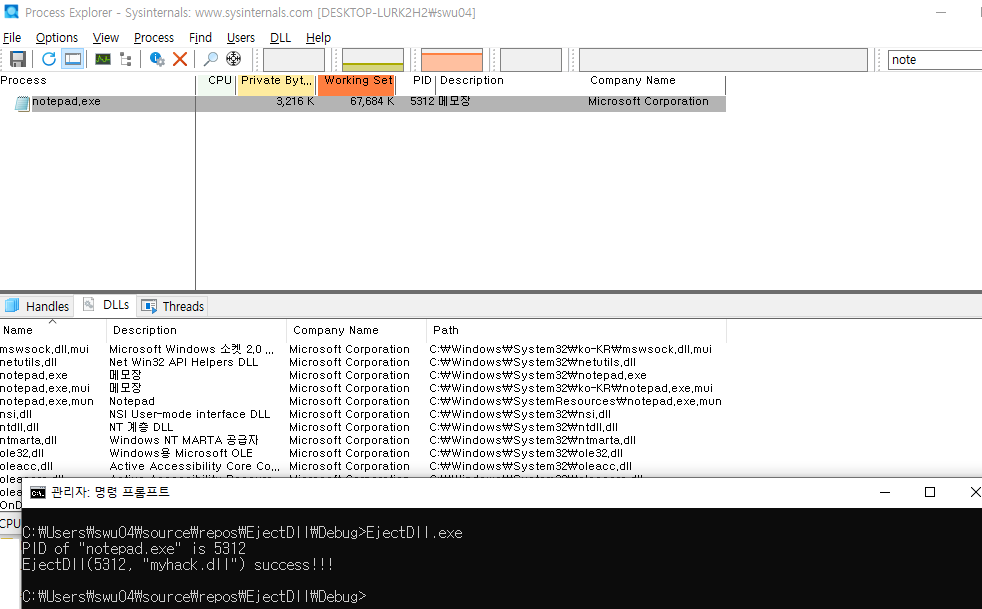Viewport: 982px width, 609px height.
Task: Sort DLL list by Name header
Action: pyautogui.click(x=53, y=330)
